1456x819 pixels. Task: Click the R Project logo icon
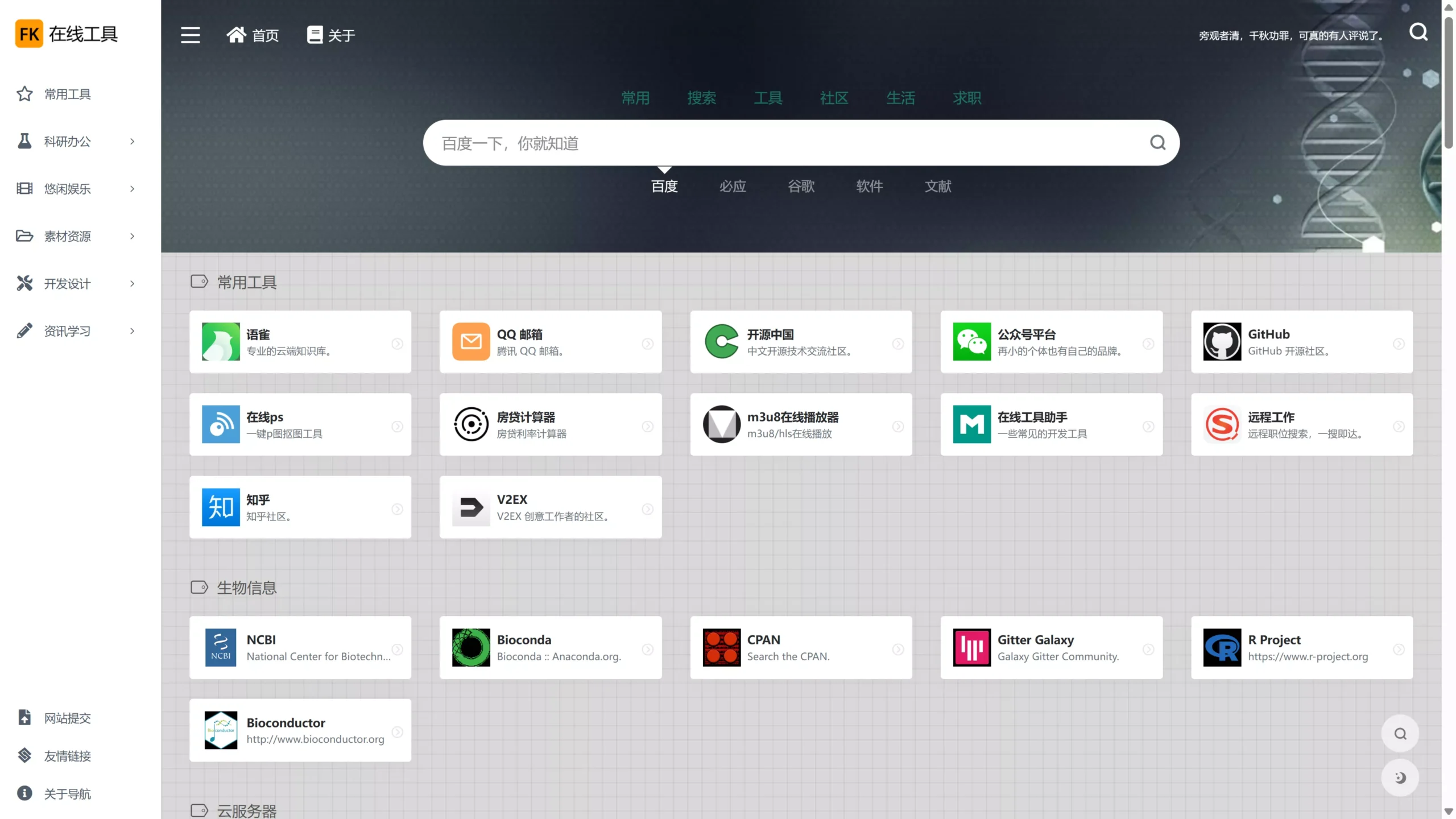[1222, 647]
